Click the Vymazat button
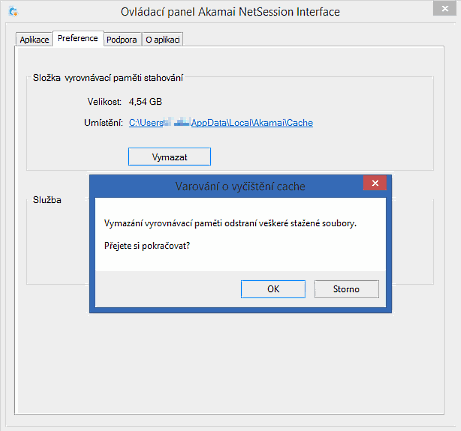This screenshot has width=461, height=431. click(169, 157)
